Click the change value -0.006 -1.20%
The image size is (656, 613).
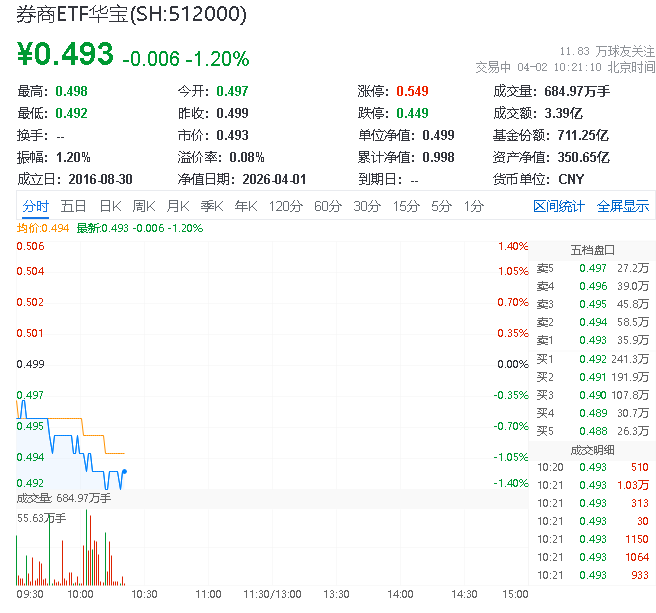[186, 59]
